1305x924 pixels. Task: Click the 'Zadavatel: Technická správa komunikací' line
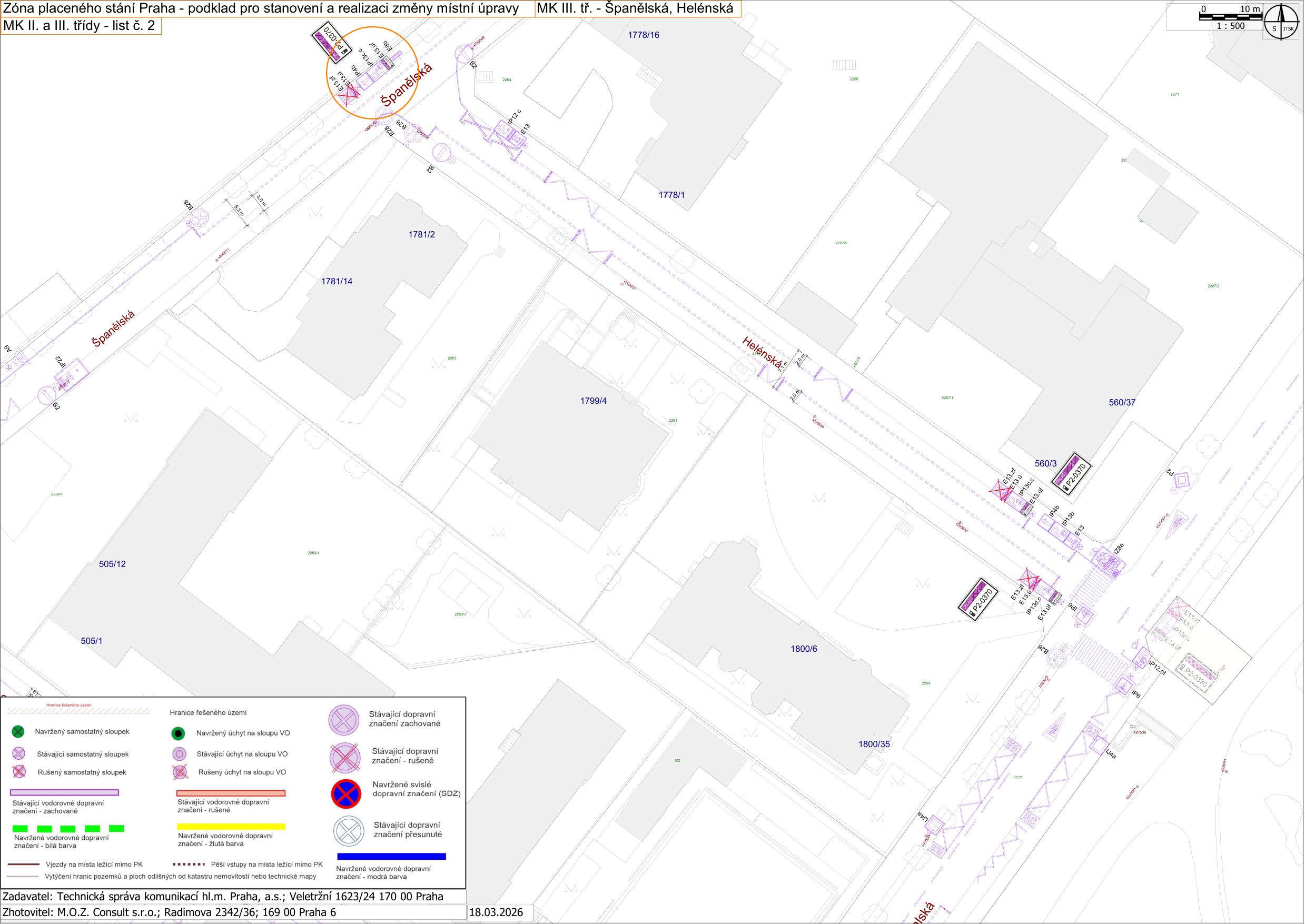[x=223, y=896]
